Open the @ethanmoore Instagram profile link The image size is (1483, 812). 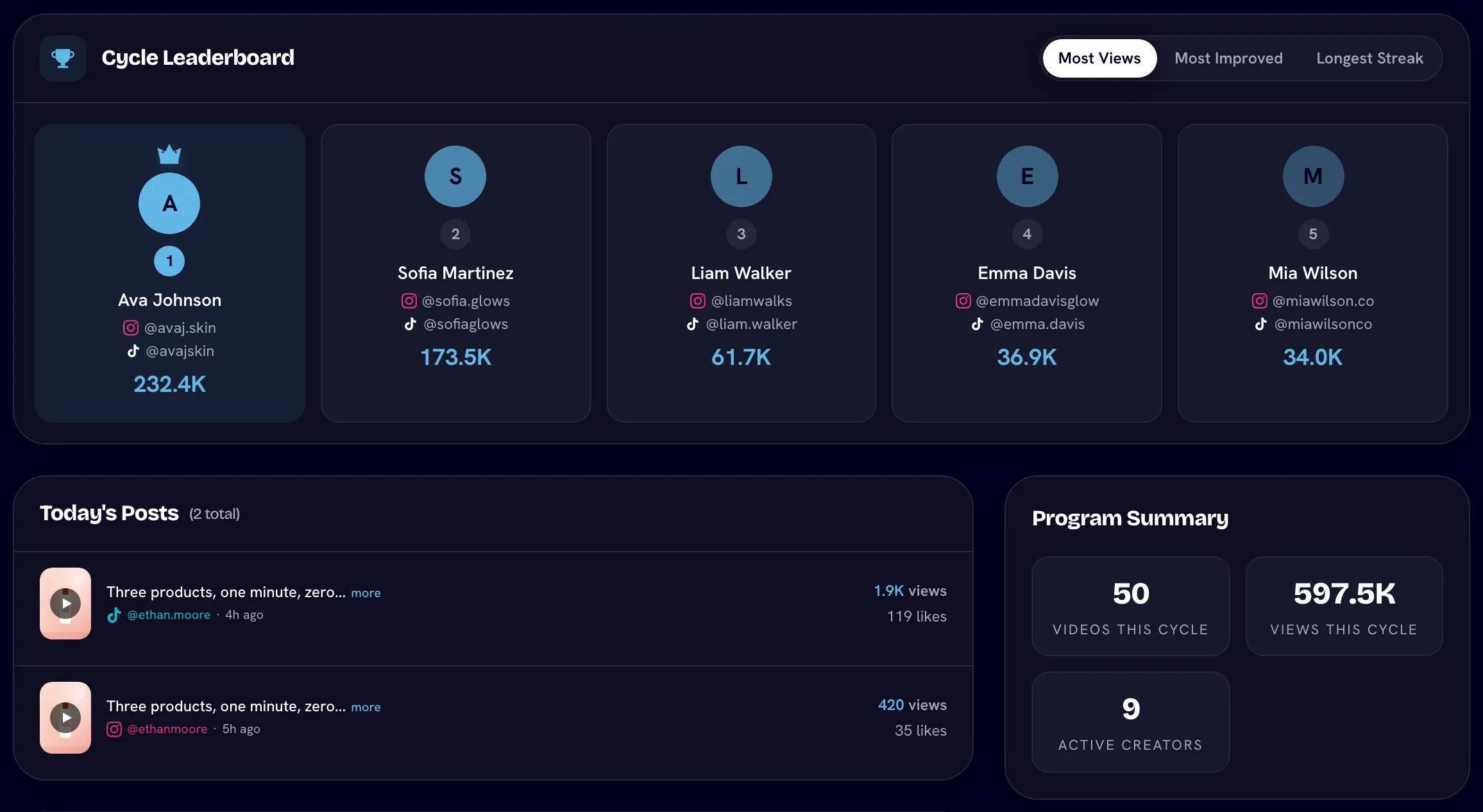tap(167, 729)
